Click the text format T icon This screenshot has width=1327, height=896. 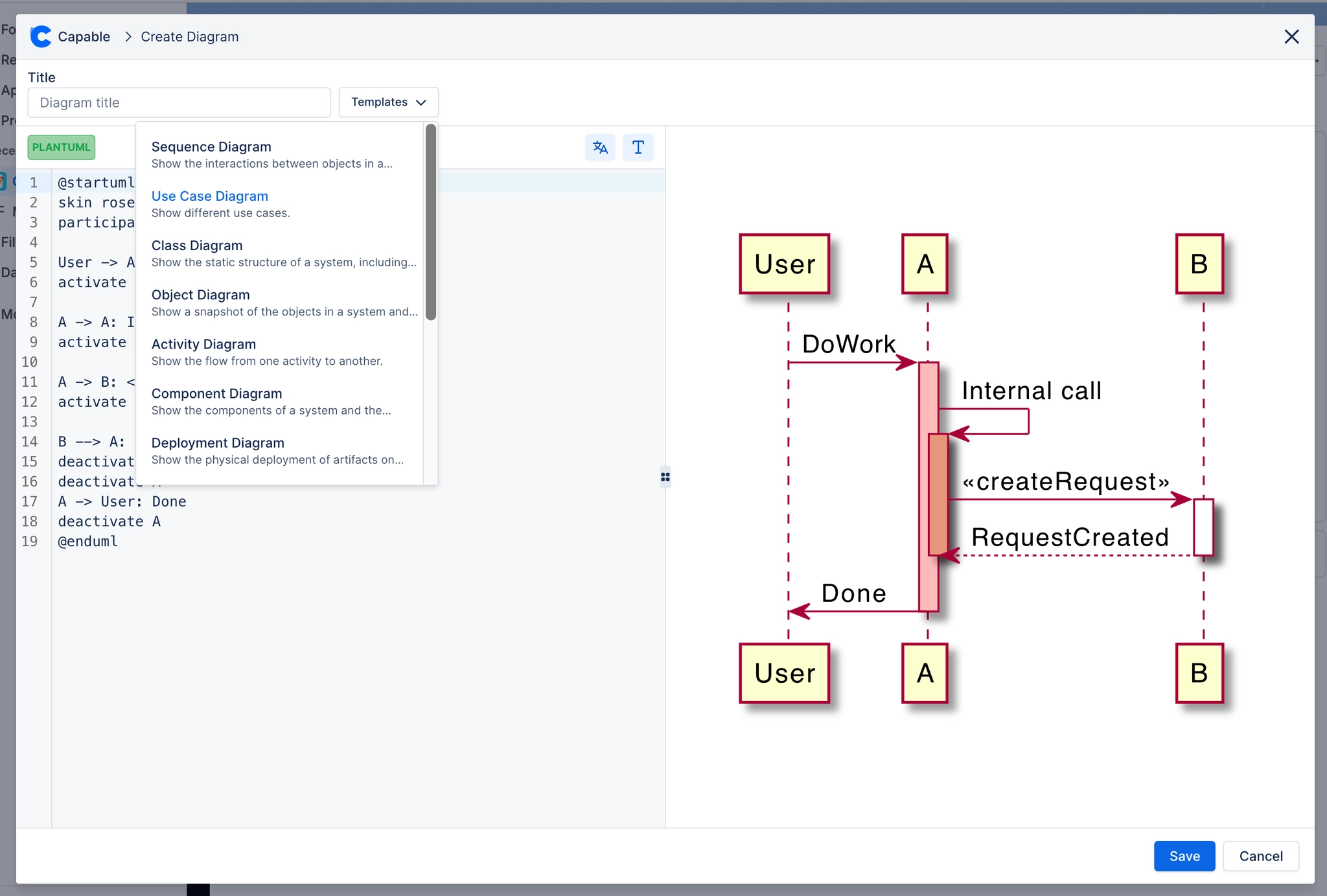[x=638, y=148]
